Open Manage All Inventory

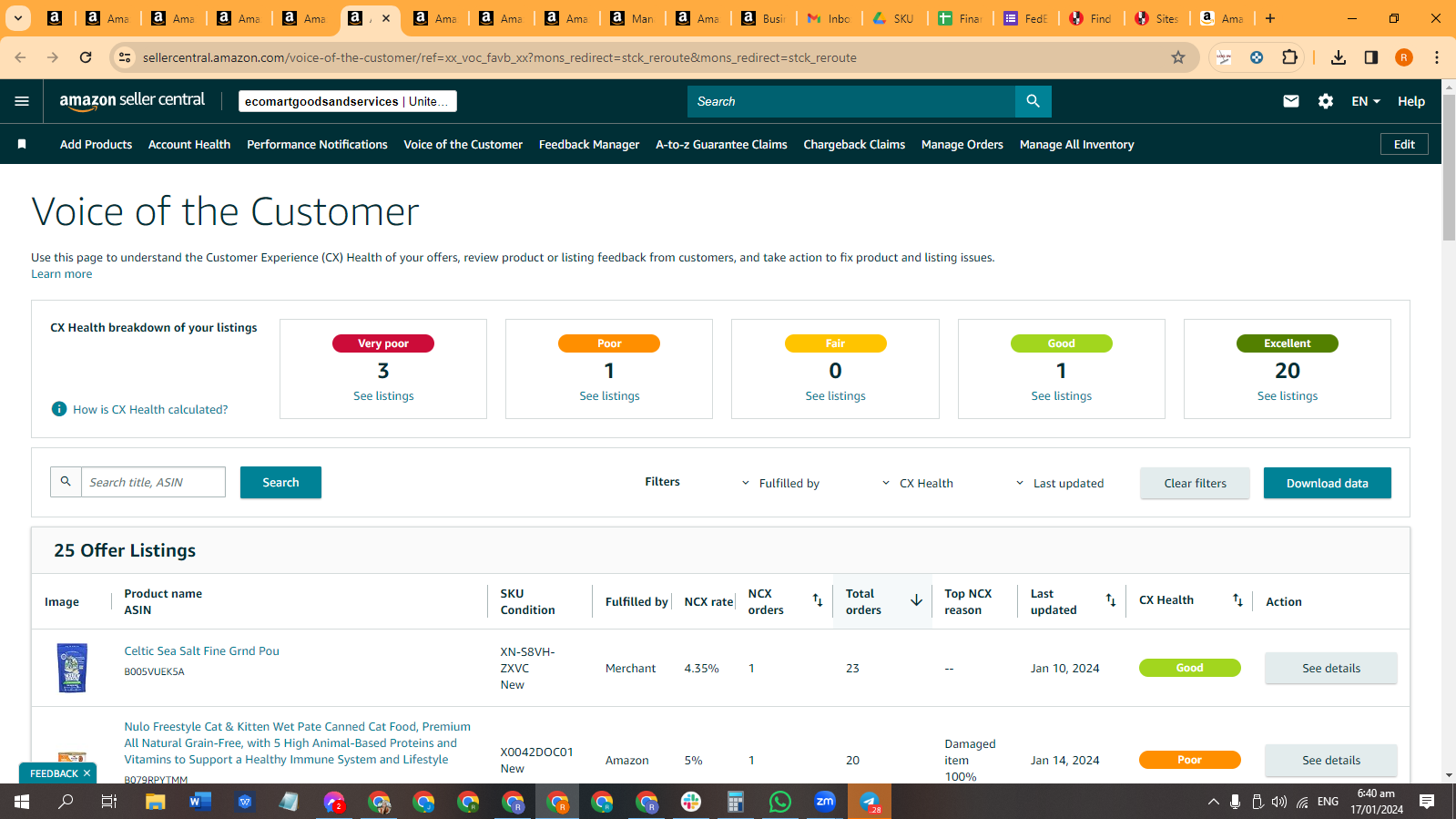(x=1076, y=144)
